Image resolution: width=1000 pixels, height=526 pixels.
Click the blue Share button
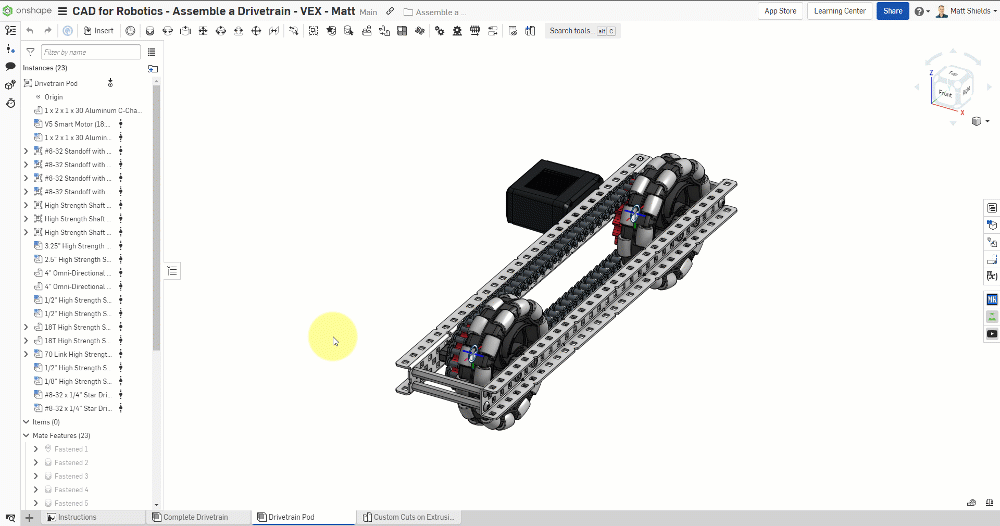pyautogui.click(x=892, y=11)
